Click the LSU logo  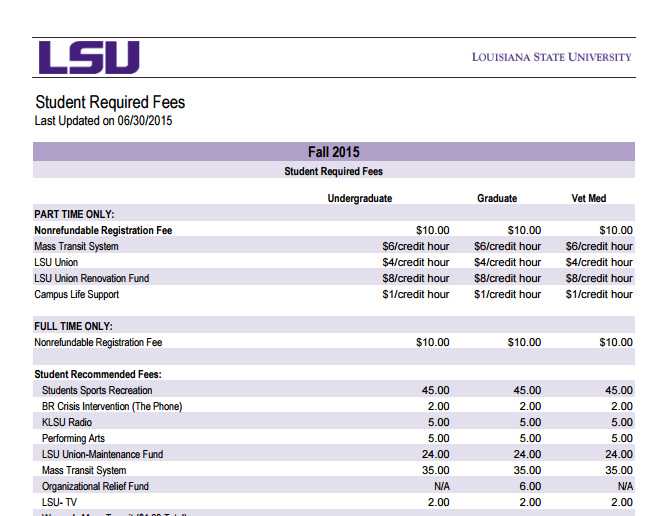89,57
